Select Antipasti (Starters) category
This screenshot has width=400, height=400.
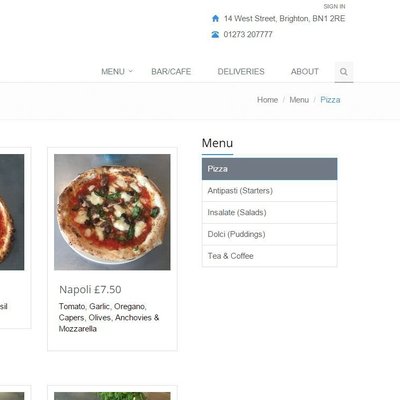click(x=269, y=191)
